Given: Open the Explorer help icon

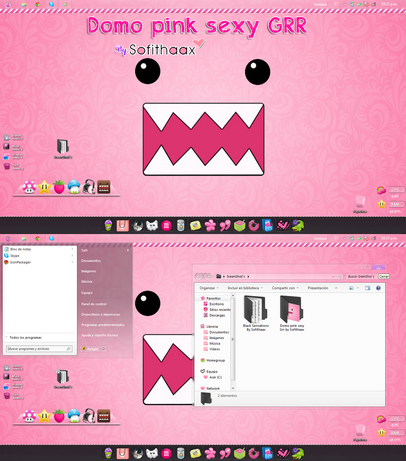Looking at the screenshot, I should coord(378,288).
